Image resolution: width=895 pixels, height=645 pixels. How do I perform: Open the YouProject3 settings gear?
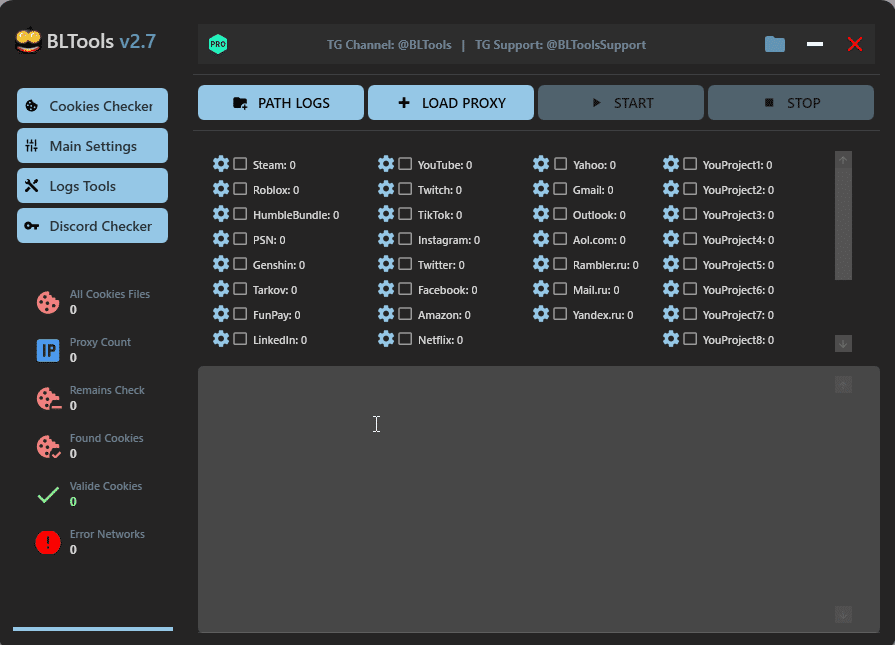tap(671, 214)
